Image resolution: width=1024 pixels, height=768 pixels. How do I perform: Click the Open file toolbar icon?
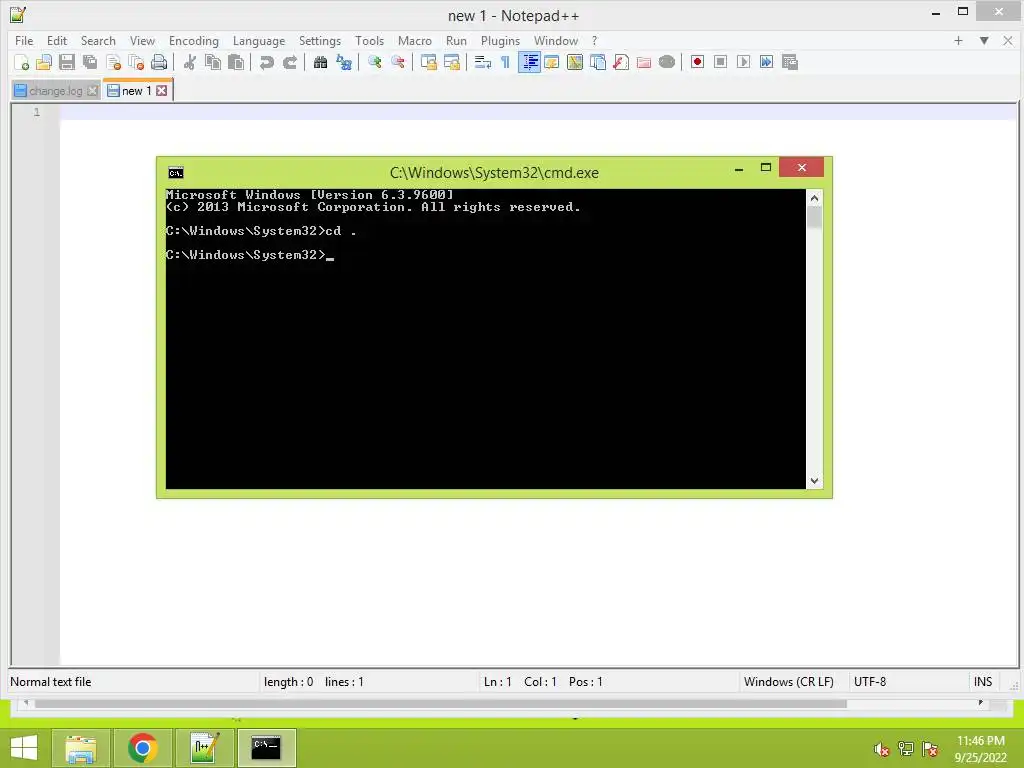pos(44,62)
